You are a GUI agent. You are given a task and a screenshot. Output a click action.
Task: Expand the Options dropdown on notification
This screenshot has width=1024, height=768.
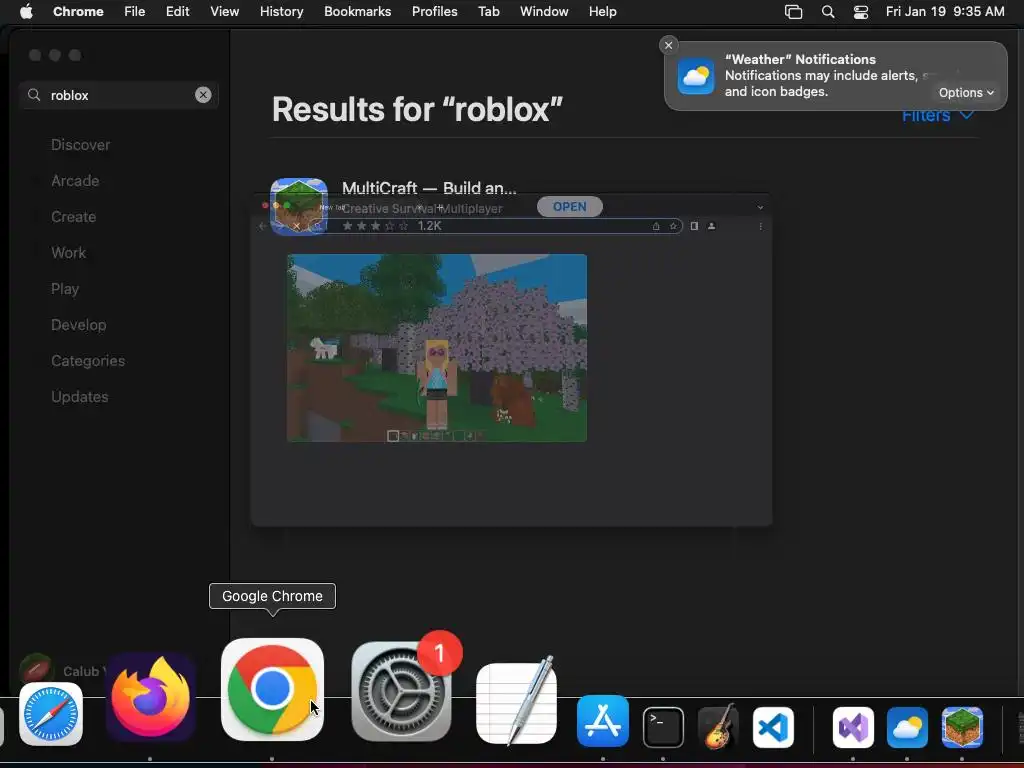pyautogui.click(x=966, y=92)
